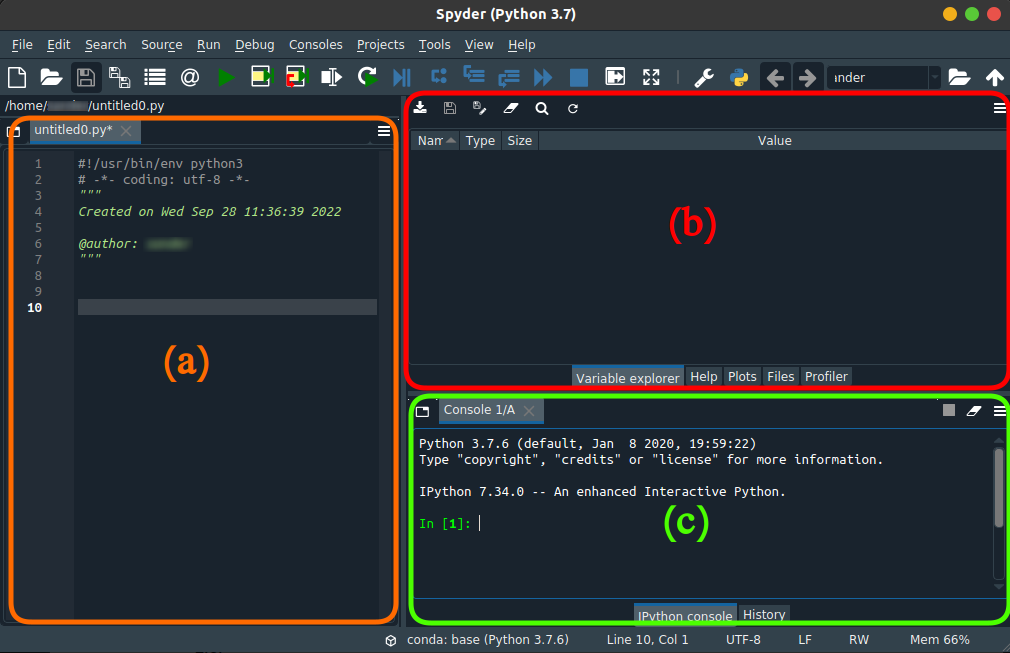The image size is (1010, 653).
Task: Expand the working directory dropdown arrow
Action: pos(934,77)
